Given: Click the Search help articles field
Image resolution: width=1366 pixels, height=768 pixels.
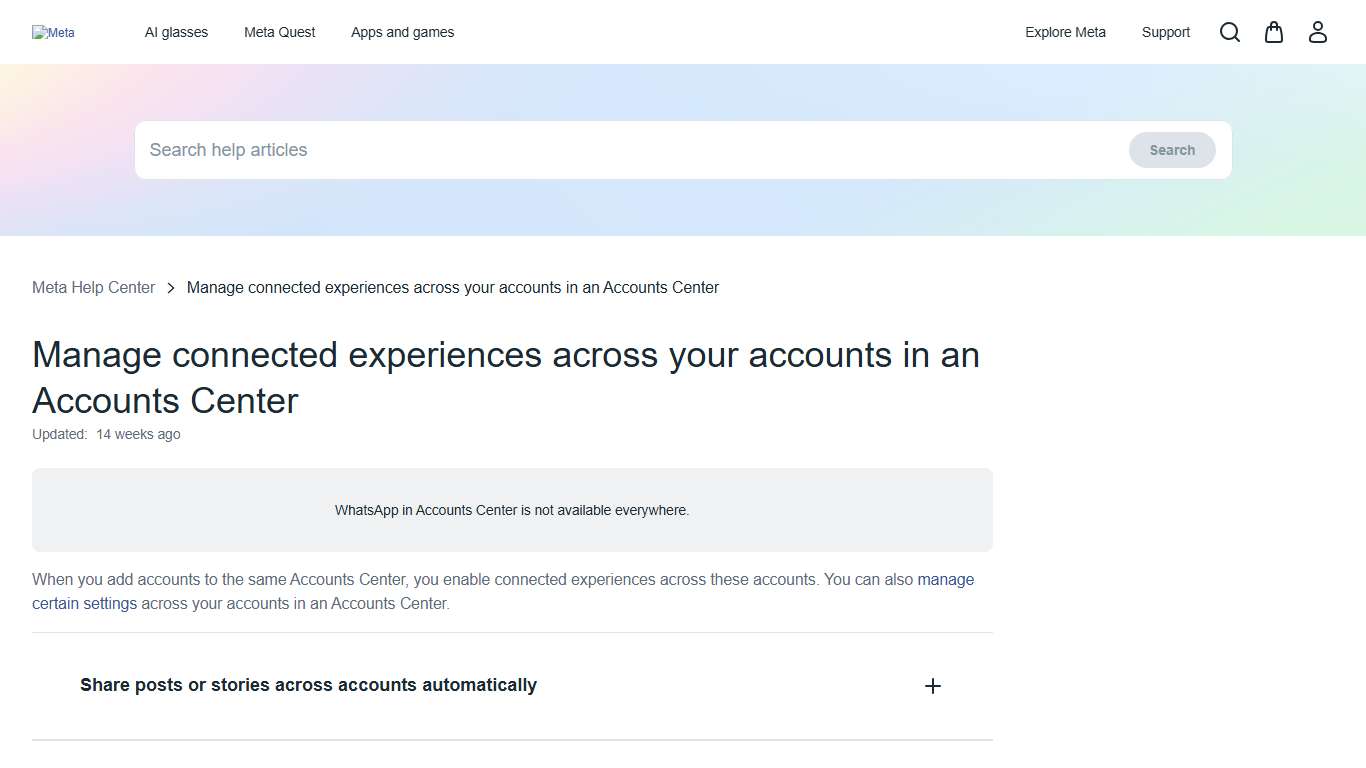Looking at the screenshot, I should 500,150.
